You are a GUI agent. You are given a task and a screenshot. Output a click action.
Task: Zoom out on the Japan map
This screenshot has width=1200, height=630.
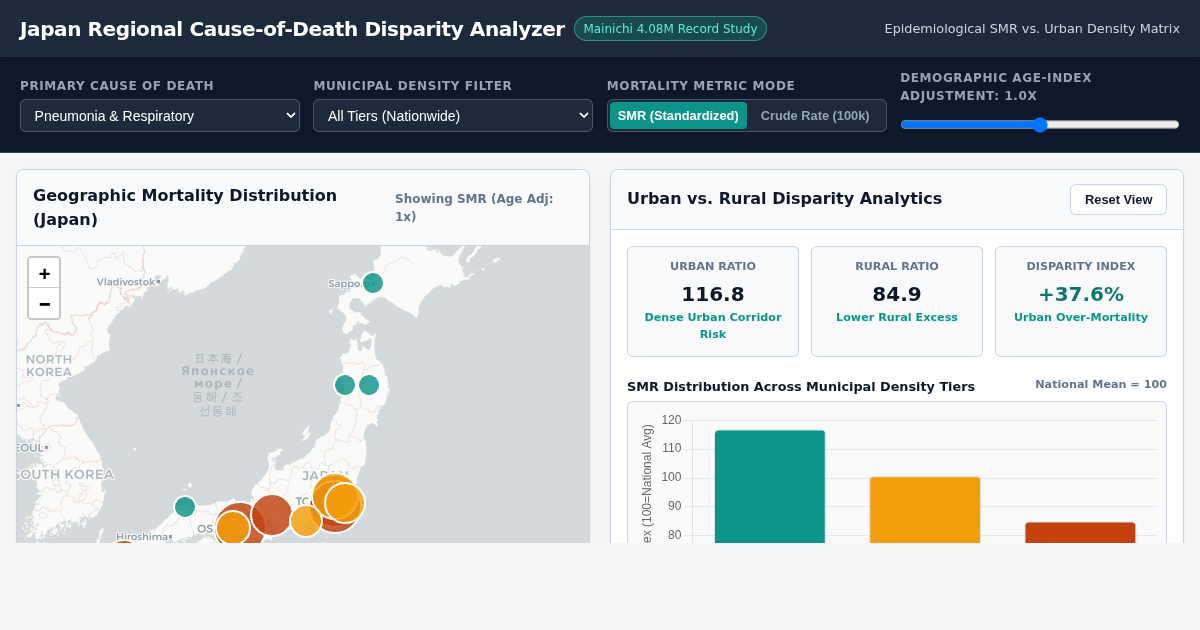tap(44, 303)
